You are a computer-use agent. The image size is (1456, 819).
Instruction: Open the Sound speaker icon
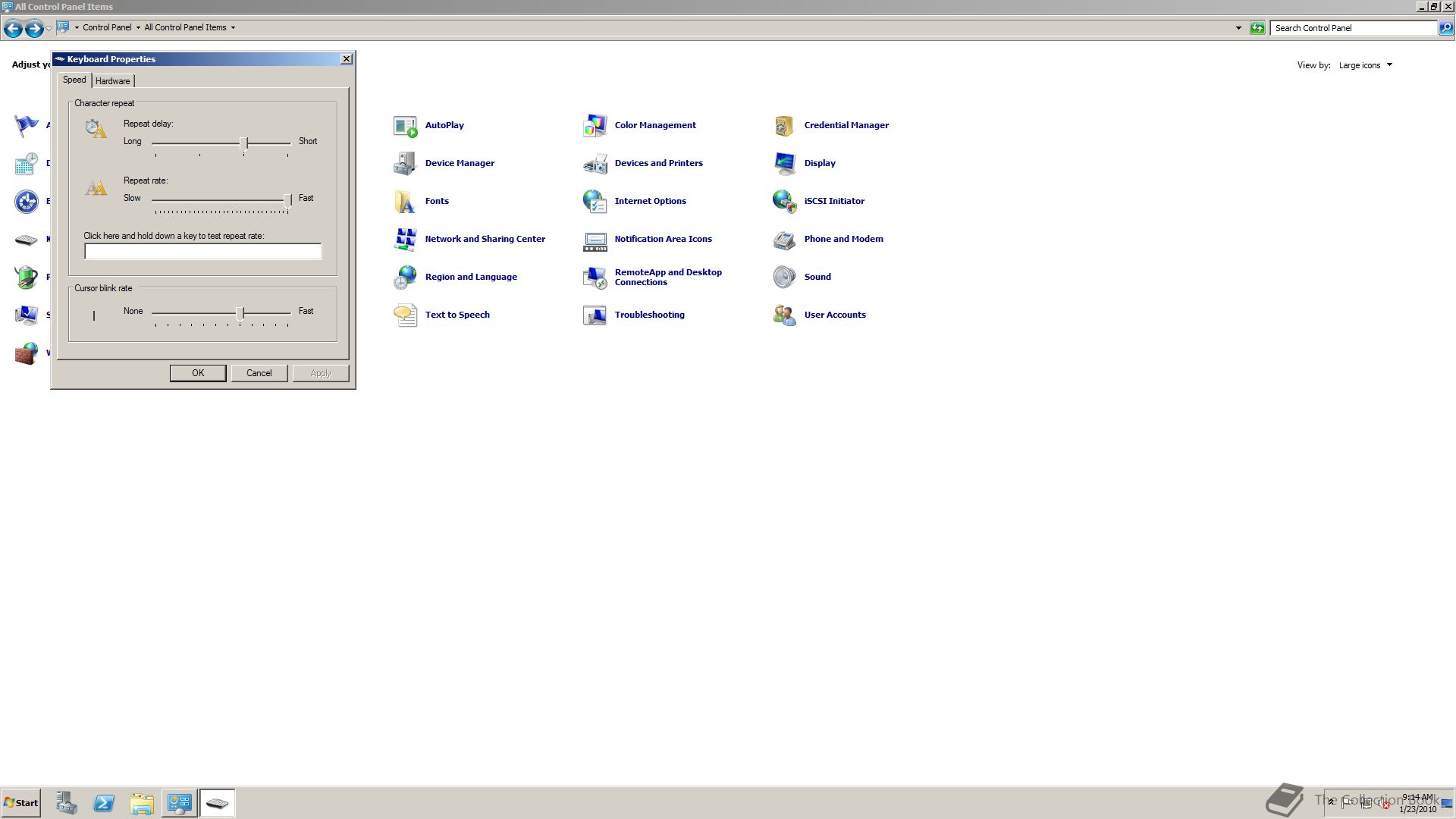click(x=785, y=278)
